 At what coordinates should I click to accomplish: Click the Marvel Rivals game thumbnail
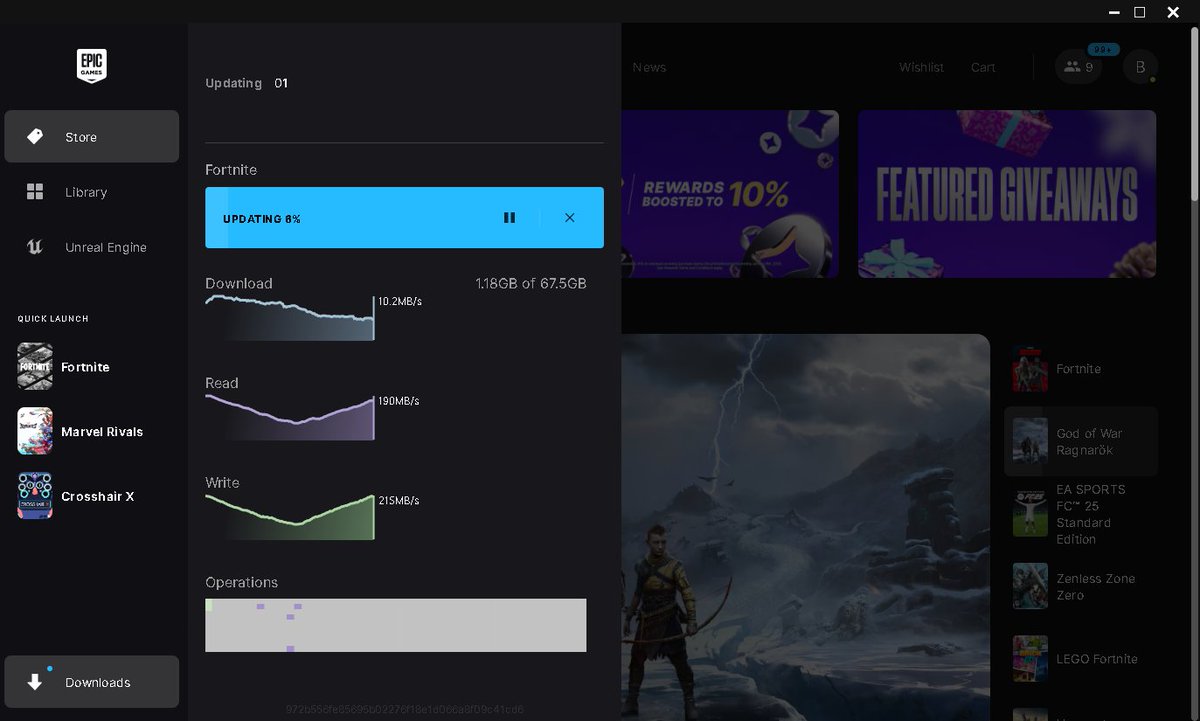(x=35, y=432)
